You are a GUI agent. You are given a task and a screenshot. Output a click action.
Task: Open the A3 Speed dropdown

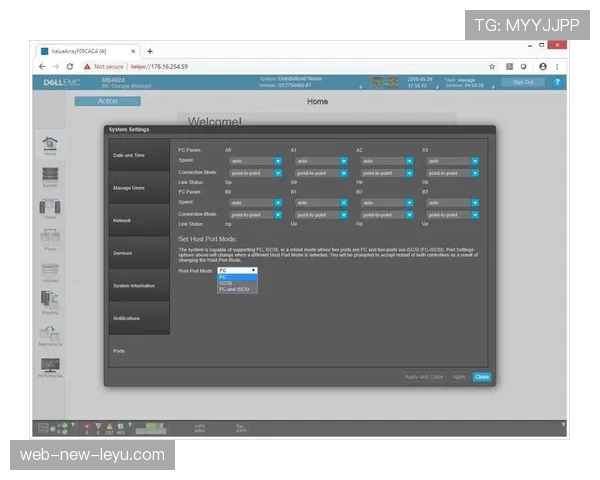pos(453,161)
